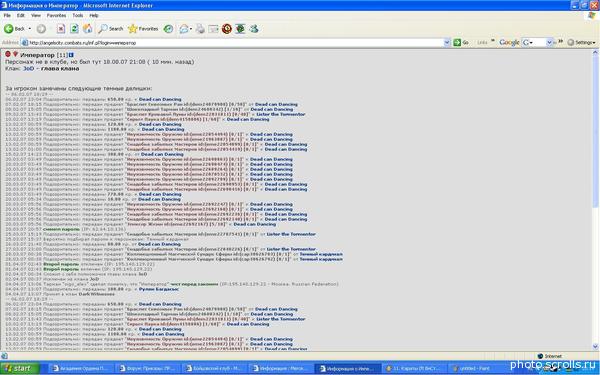Click the blue info icon after Император [11]
The width and height of the screenshot is (600, 375).
[71, 55]
